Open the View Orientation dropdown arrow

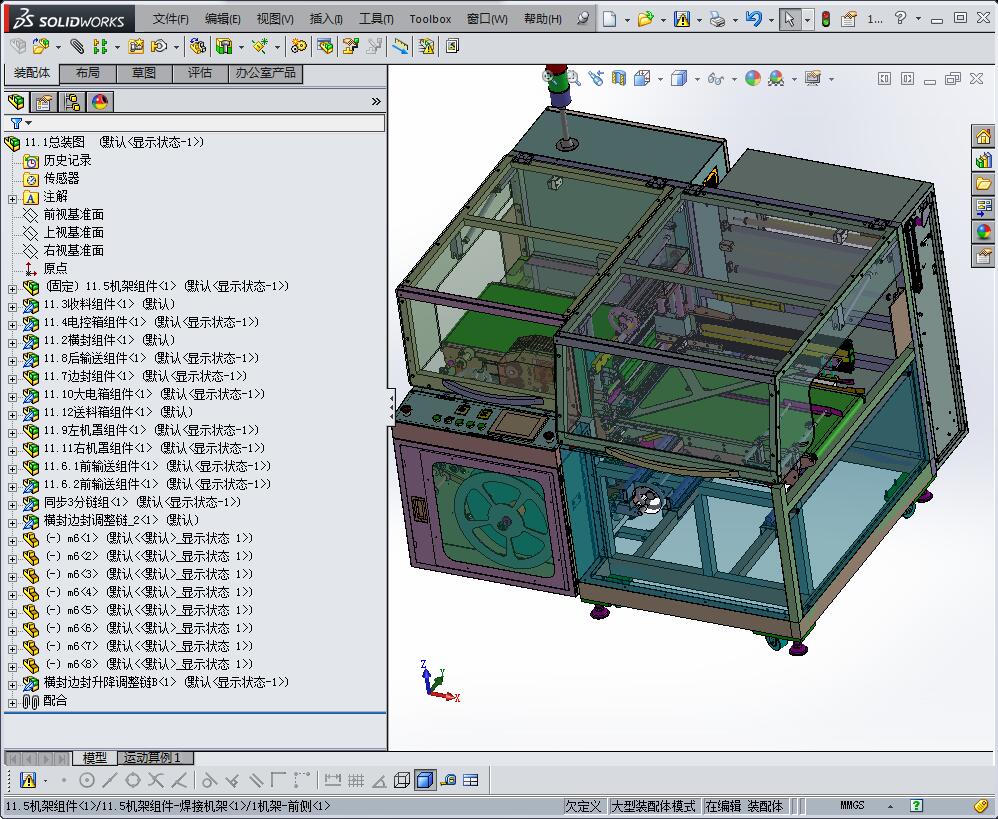tap(660, 80)
